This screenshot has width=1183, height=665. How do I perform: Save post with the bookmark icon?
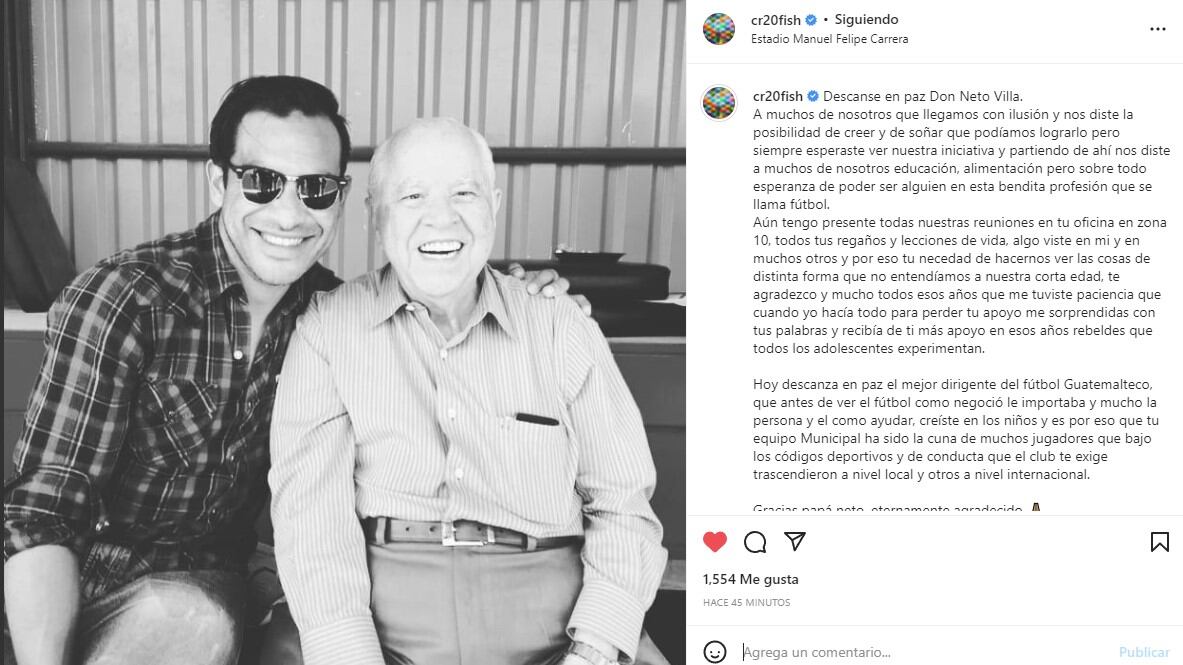pyautogui.click(x=1160, y=542)
